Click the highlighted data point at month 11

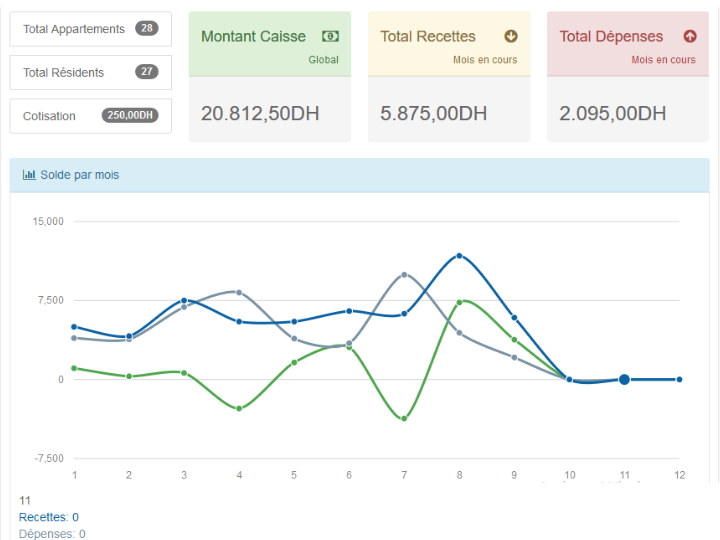[624, 379]
